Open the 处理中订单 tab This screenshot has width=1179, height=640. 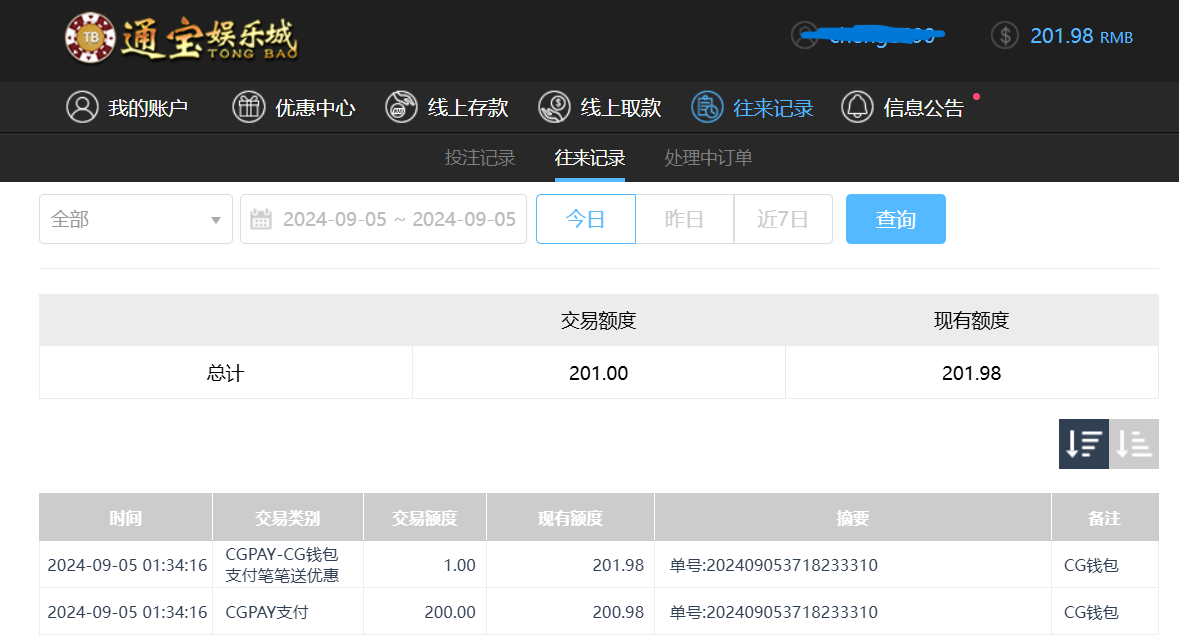tap(707, 157)
